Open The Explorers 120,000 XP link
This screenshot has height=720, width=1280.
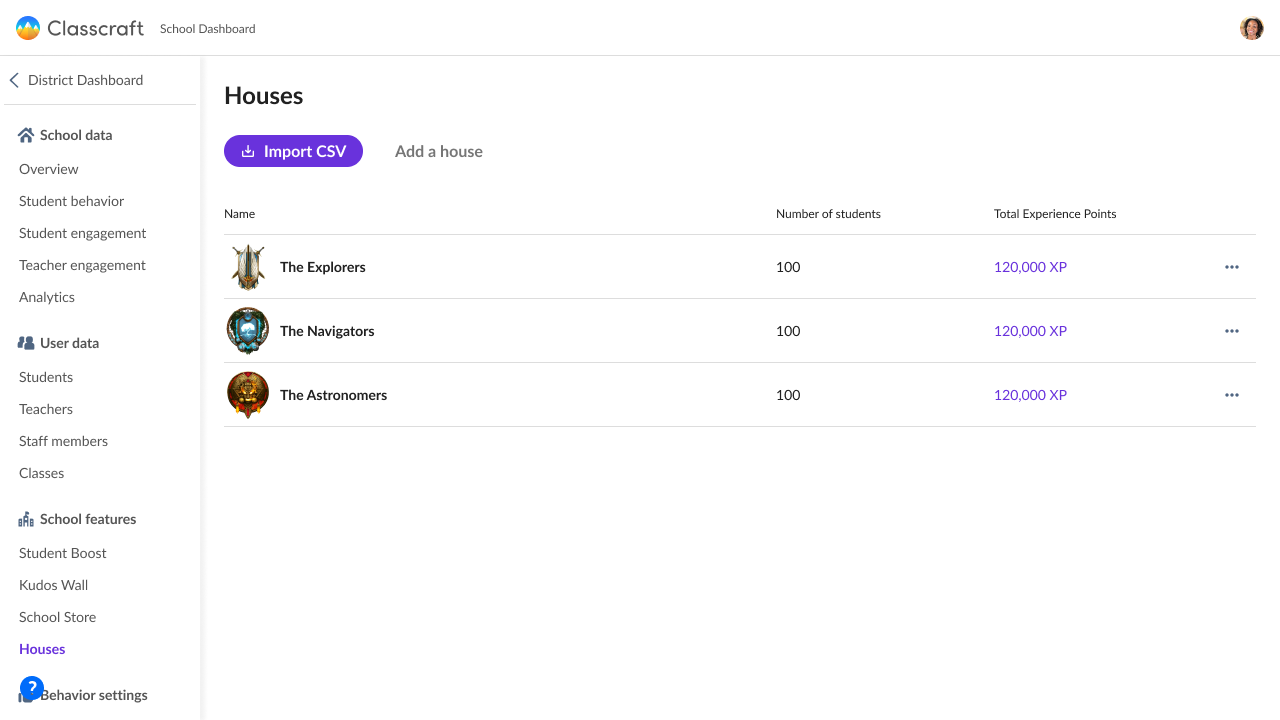1030,267
